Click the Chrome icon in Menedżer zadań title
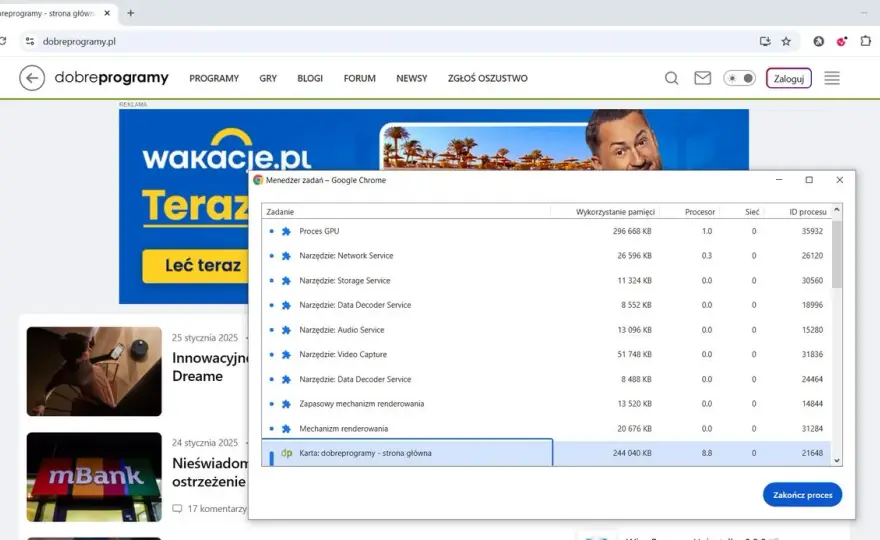Image resolution: width=880 pixels, height=540 pixels. click(258, 180)
